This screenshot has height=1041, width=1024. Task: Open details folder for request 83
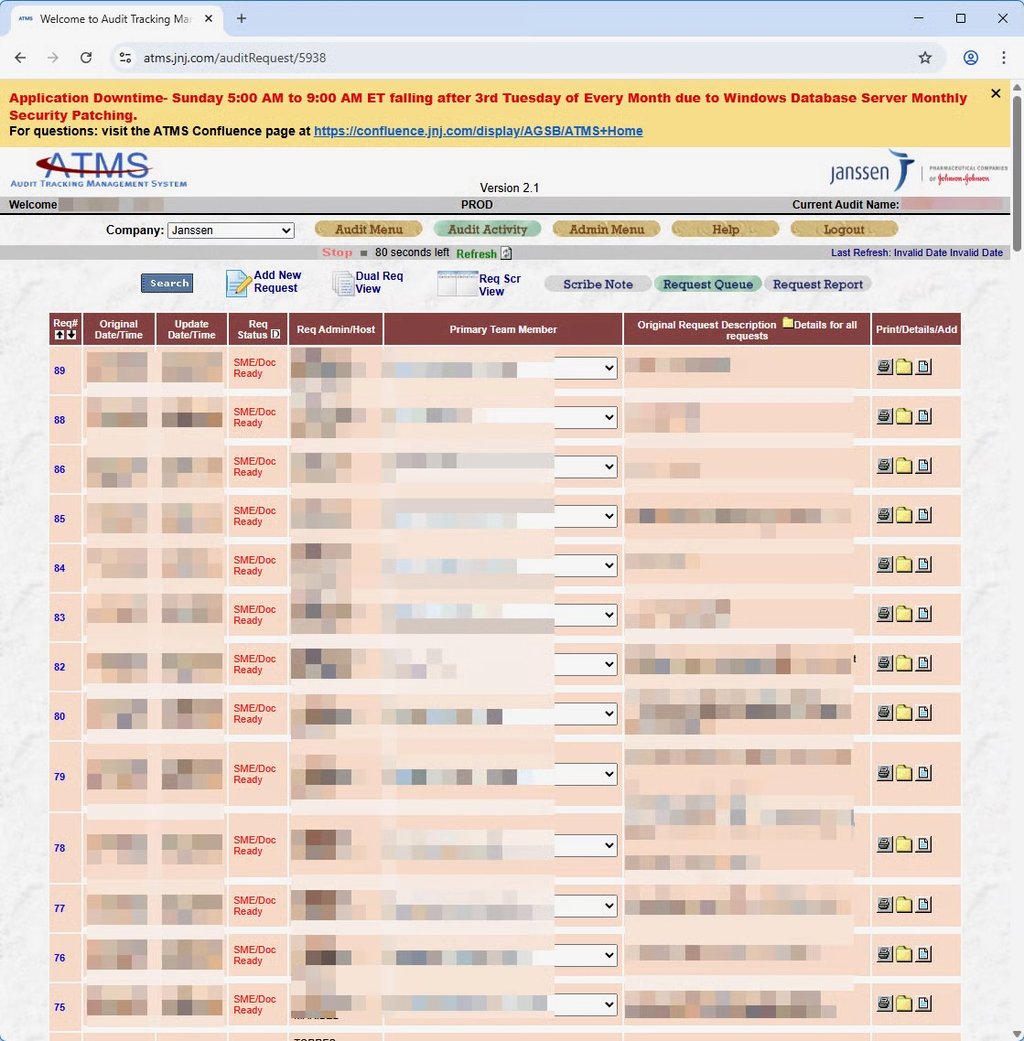coord(904,613)
